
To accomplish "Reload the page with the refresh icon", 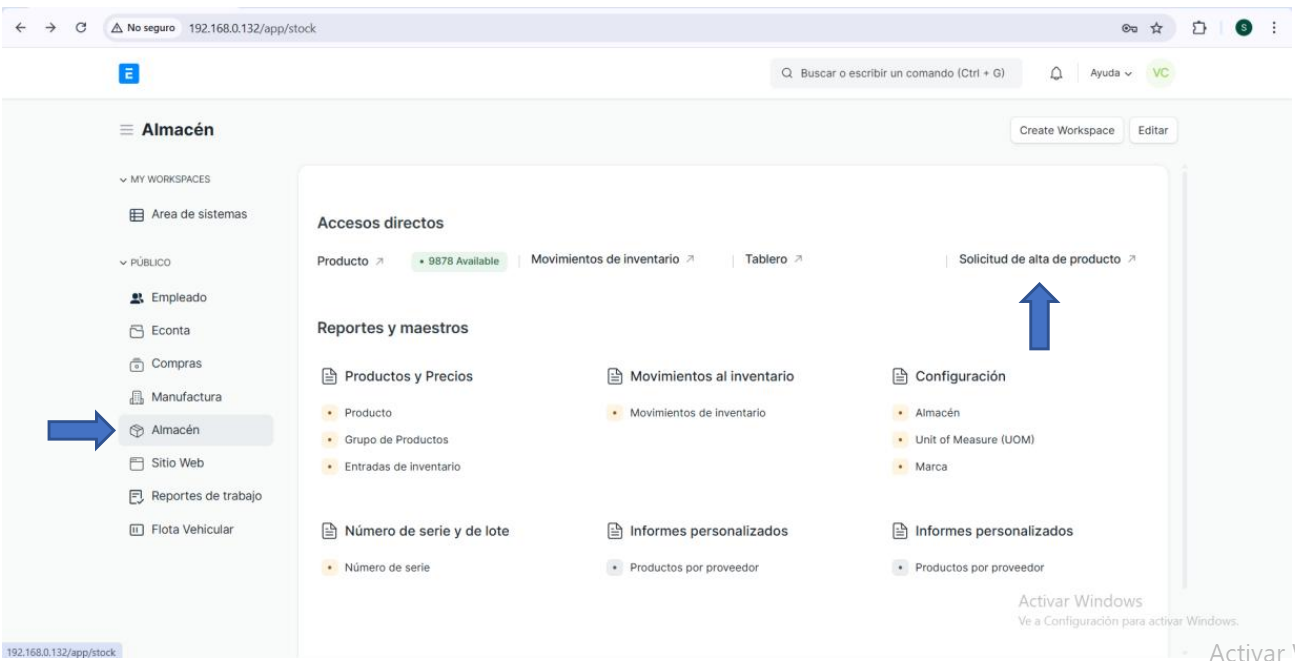I will pos(80,28).
